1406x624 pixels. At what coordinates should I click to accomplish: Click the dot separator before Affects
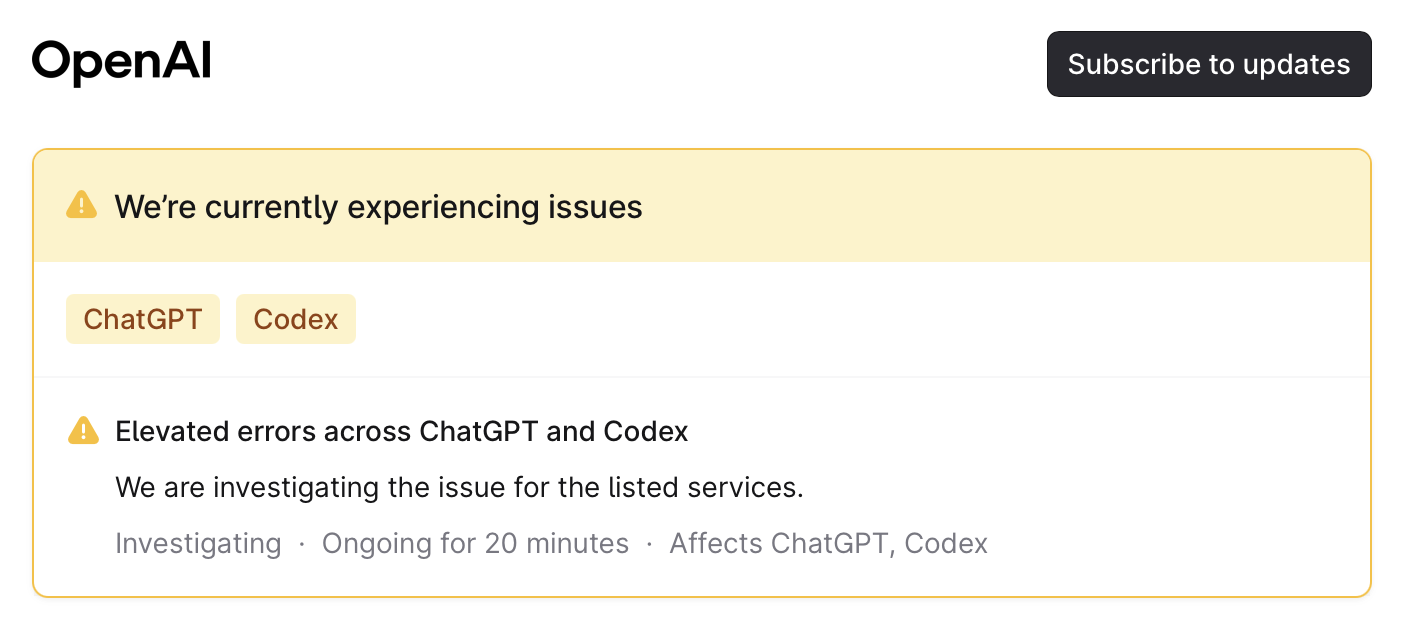(x=649, y=544)
